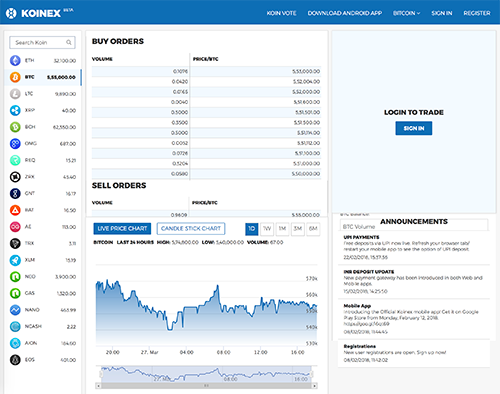Select the NEO coin icon
The image size is (500, 394).
pos(15,277)
